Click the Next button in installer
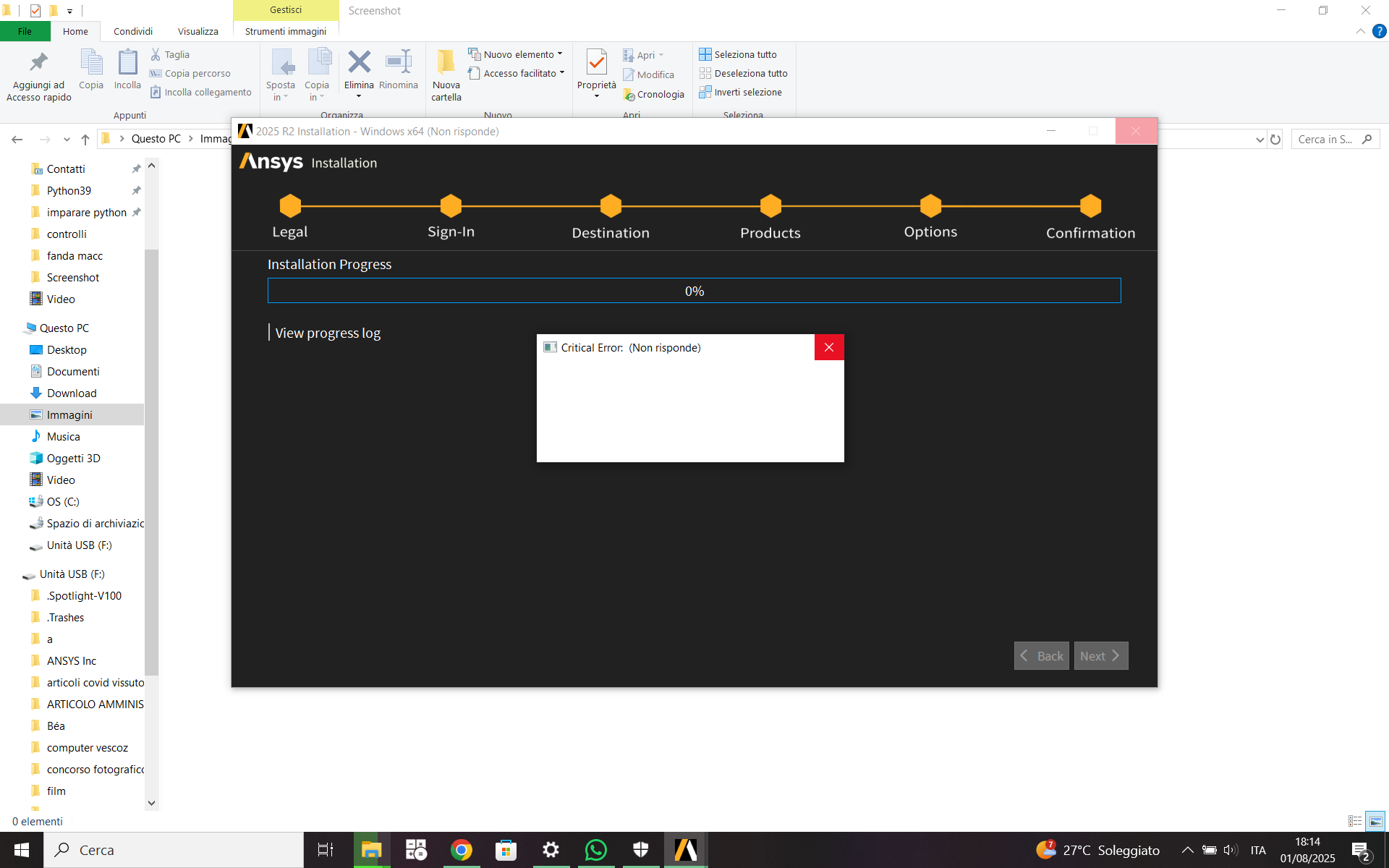The image size is (1389, 868). [1101, 656]
